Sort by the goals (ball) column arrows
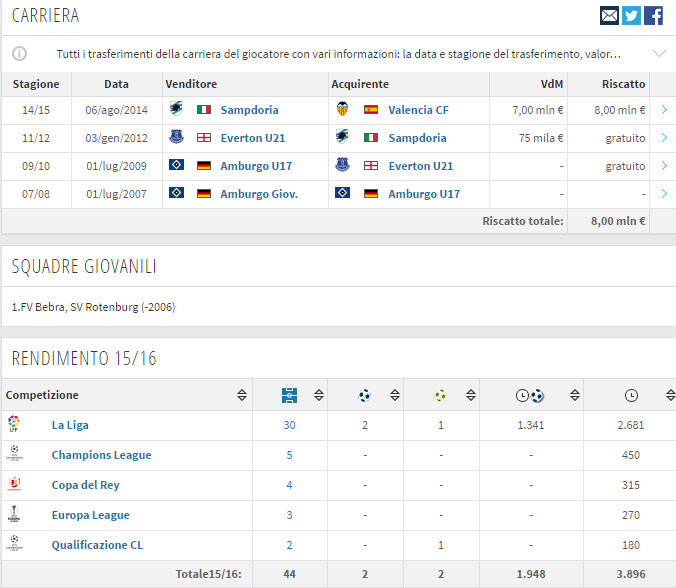 click(394, 395)
